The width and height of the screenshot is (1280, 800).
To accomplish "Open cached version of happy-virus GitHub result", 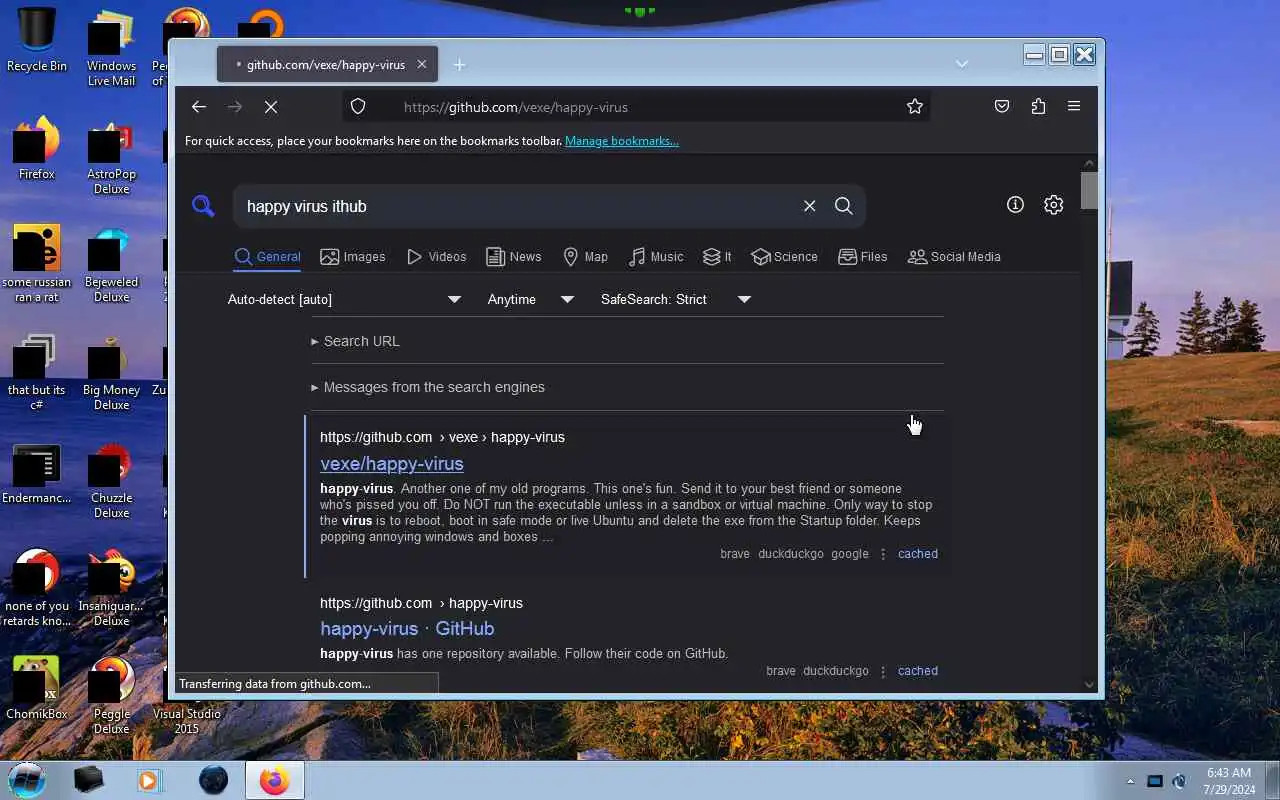I will tap(918, 671).
